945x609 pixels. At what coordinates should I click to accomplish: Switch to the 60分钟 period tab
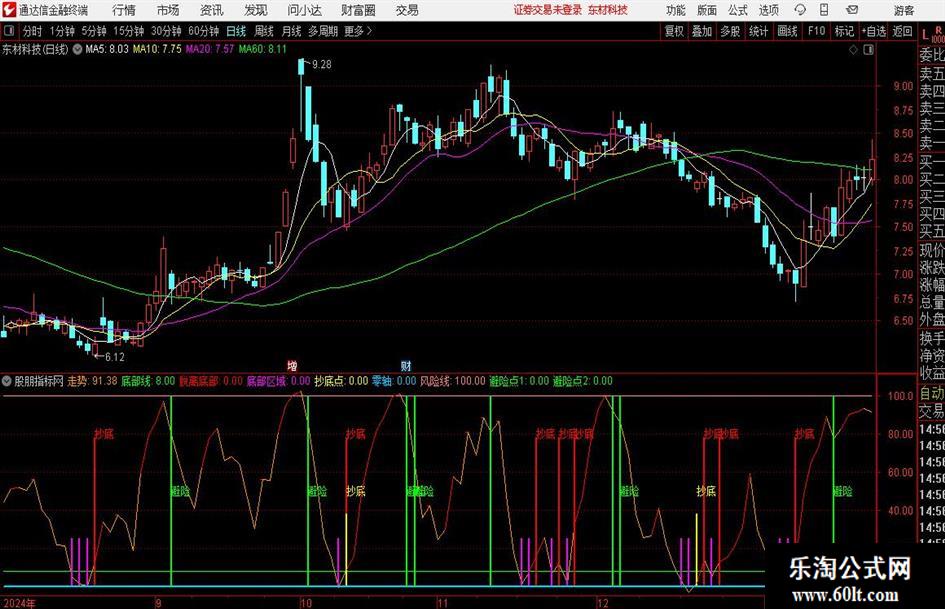pos(204,31)
